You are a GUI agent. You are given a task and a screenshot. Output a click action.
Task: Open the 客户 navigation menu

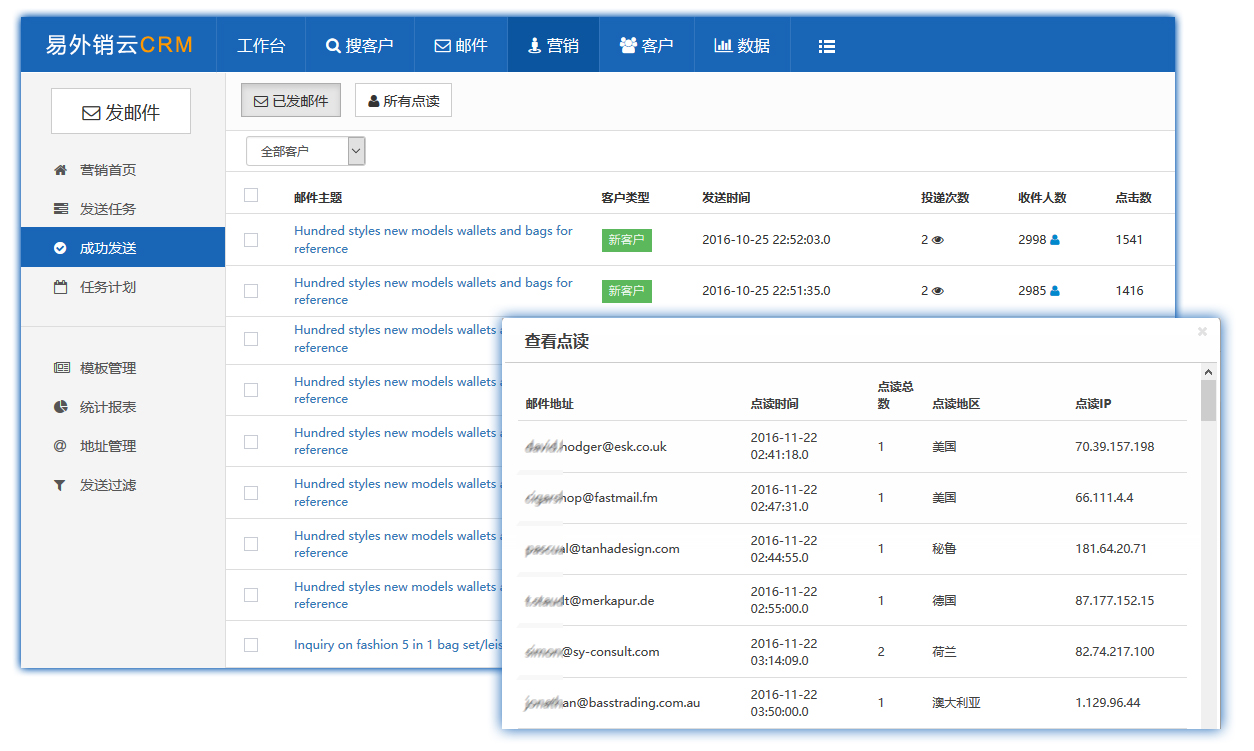646,46
